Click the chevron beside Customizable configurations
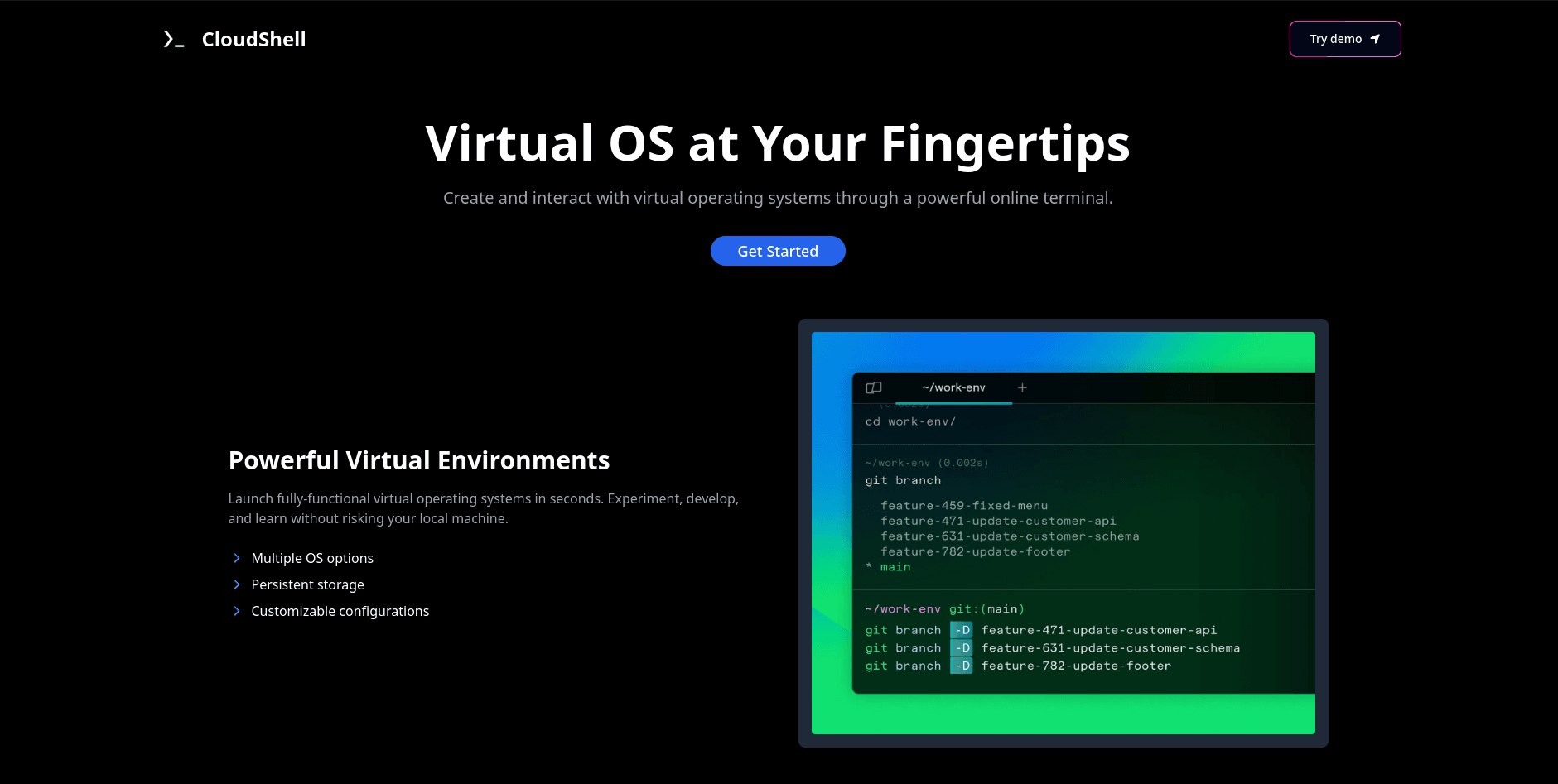 coord(237,611)
